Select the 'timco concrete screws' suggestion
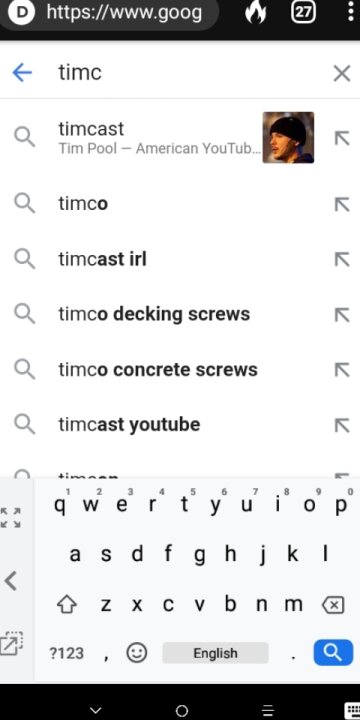Screen dimensions: 360x720 click(180, 370)
